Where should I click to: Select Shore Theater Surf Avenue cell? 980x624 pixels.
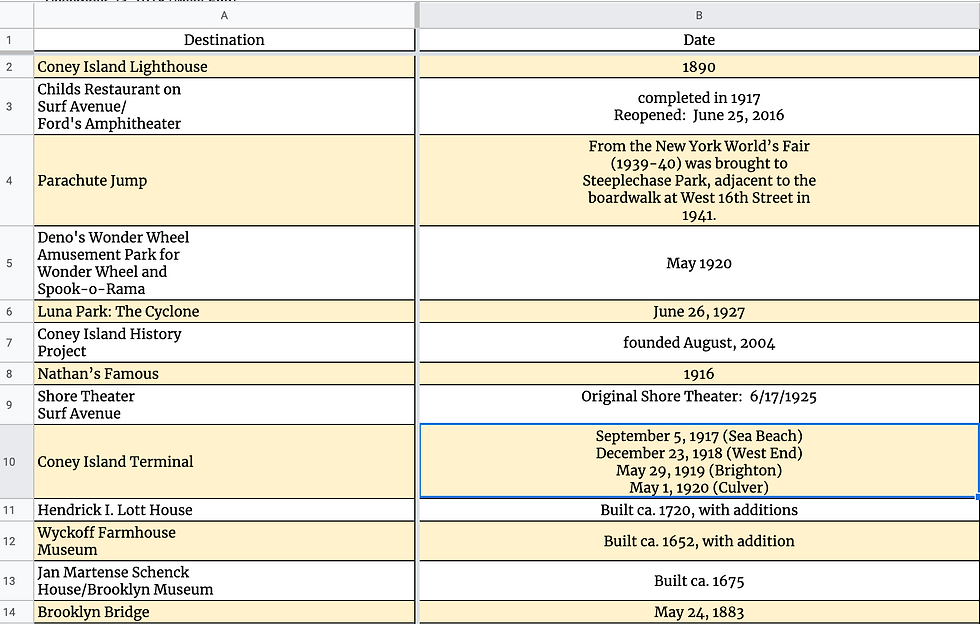[224, 405]
